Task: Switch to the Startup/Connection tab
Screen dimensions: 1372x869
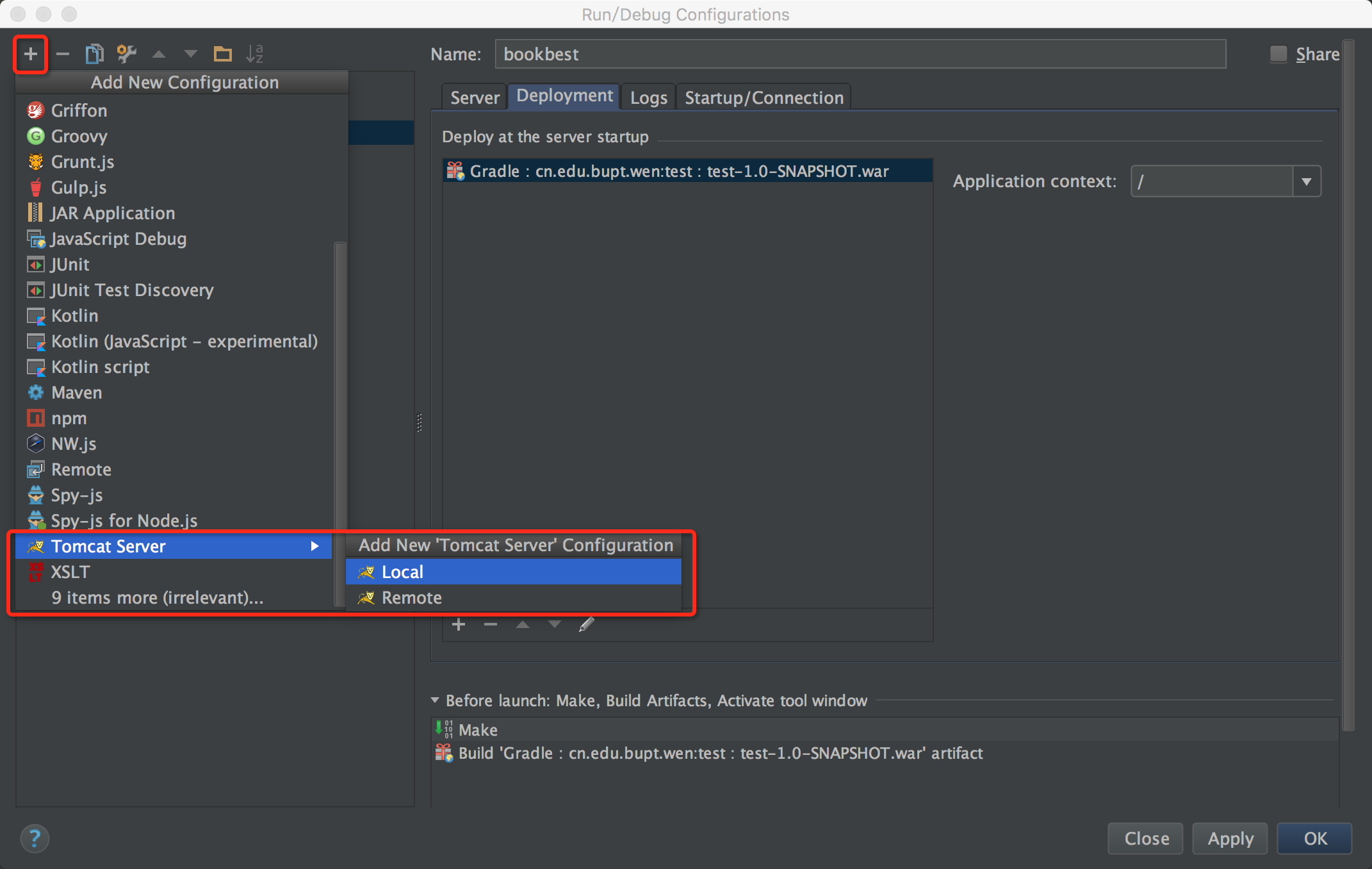Action: click(x=764, y=97)
